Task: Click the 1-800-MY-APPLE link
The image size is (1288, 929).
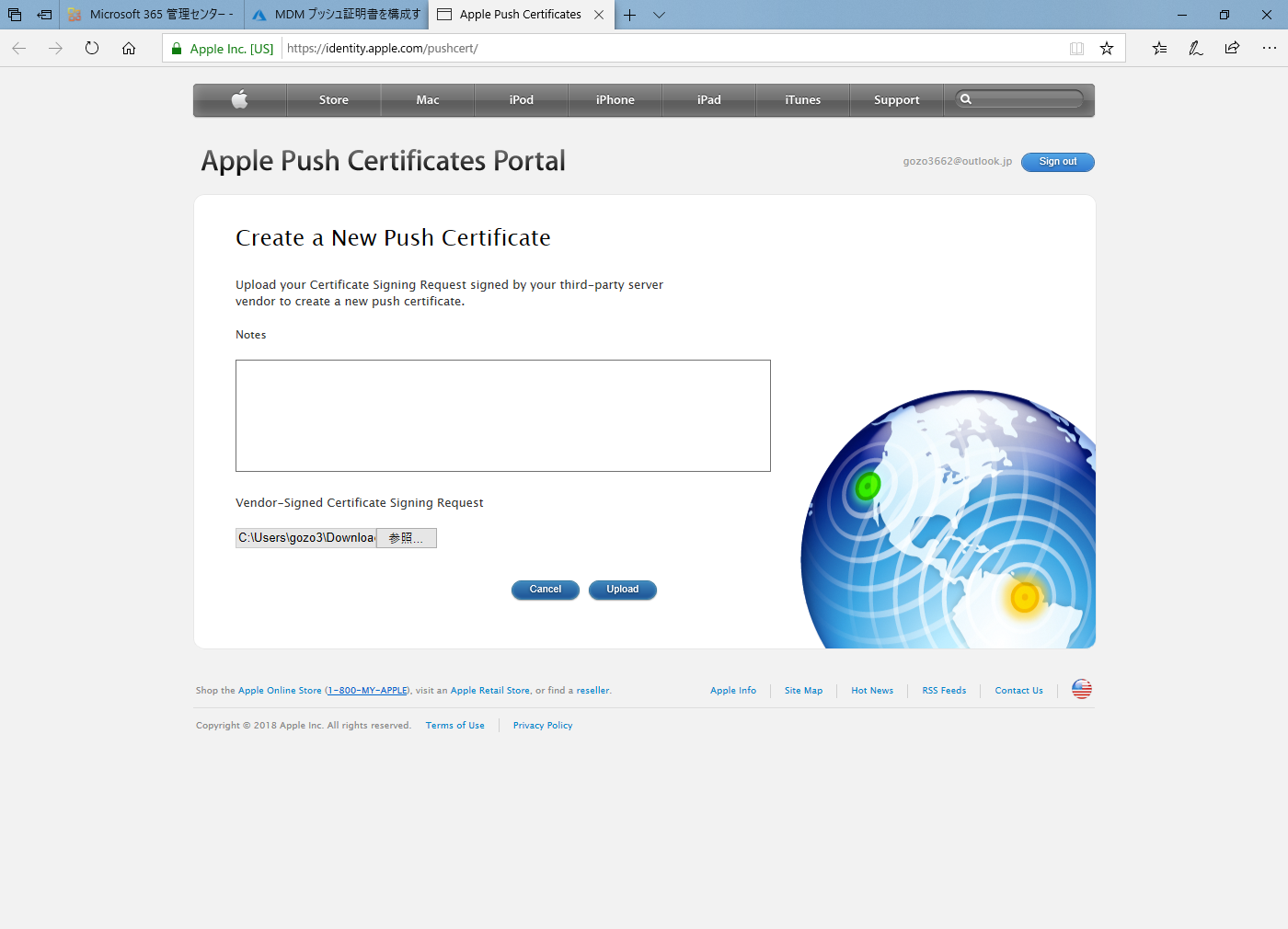Action: click(x=367, y=691)
